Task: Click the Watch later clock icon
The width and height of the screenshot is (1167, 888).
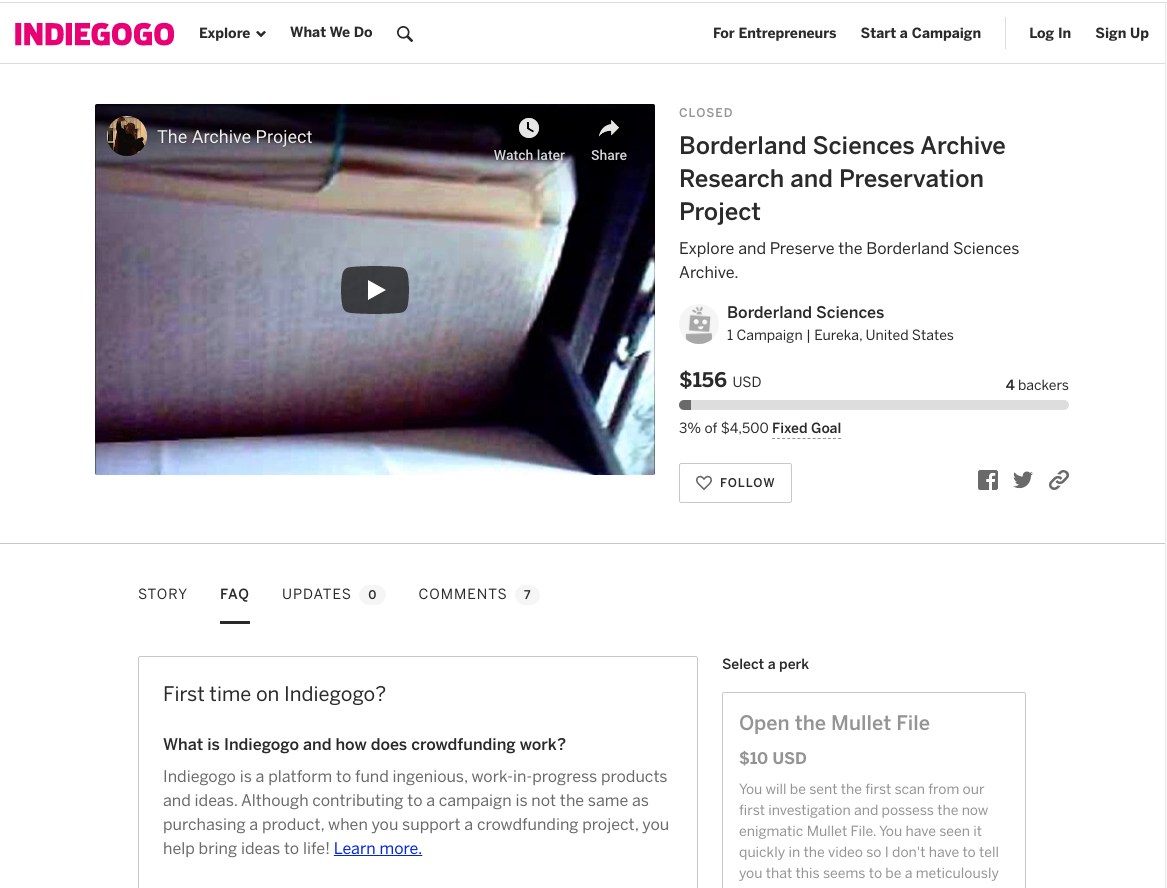Action: tap(528, 128)
